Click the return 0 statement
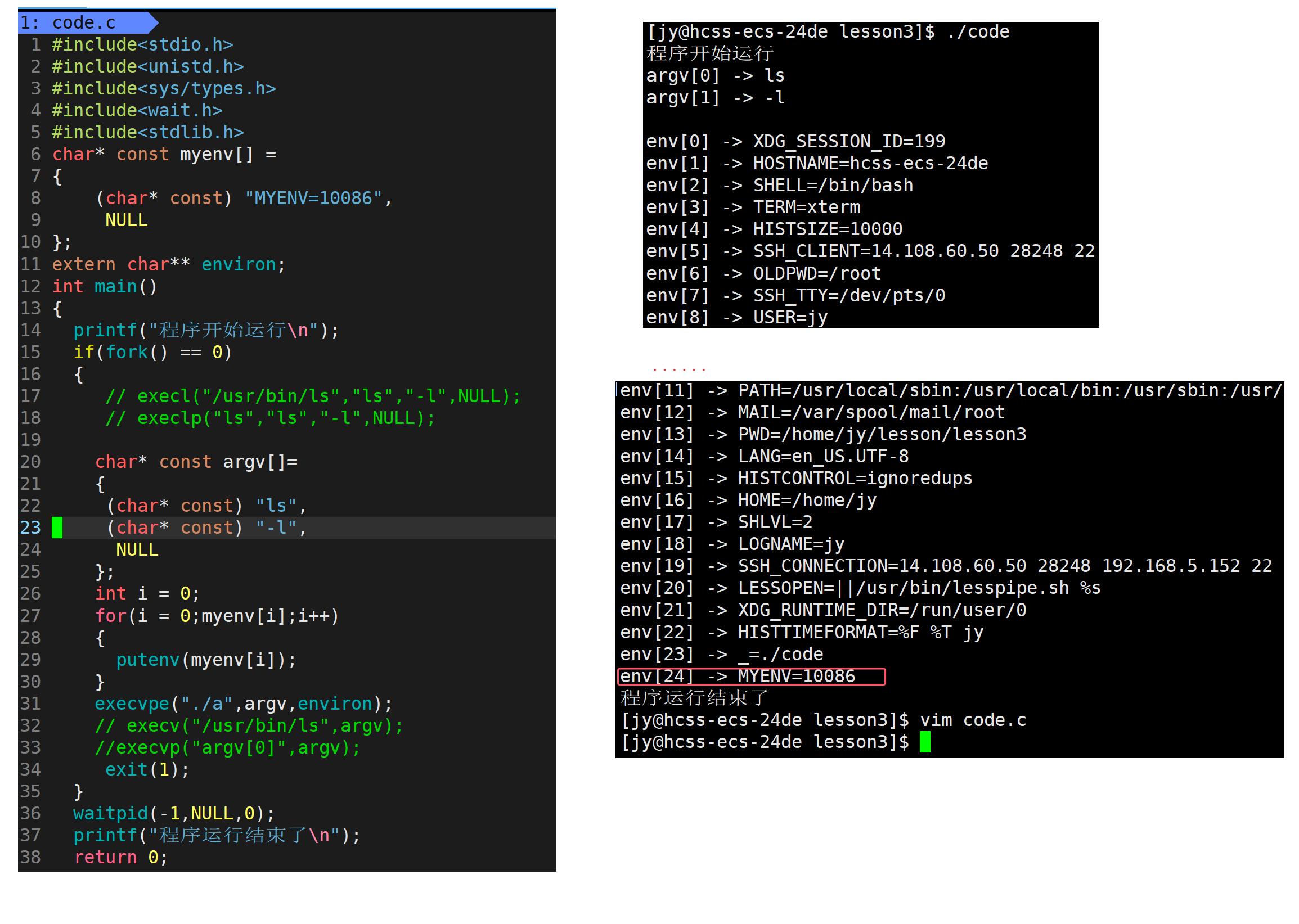The image size is (1299, 924). [x=120, y=858]
